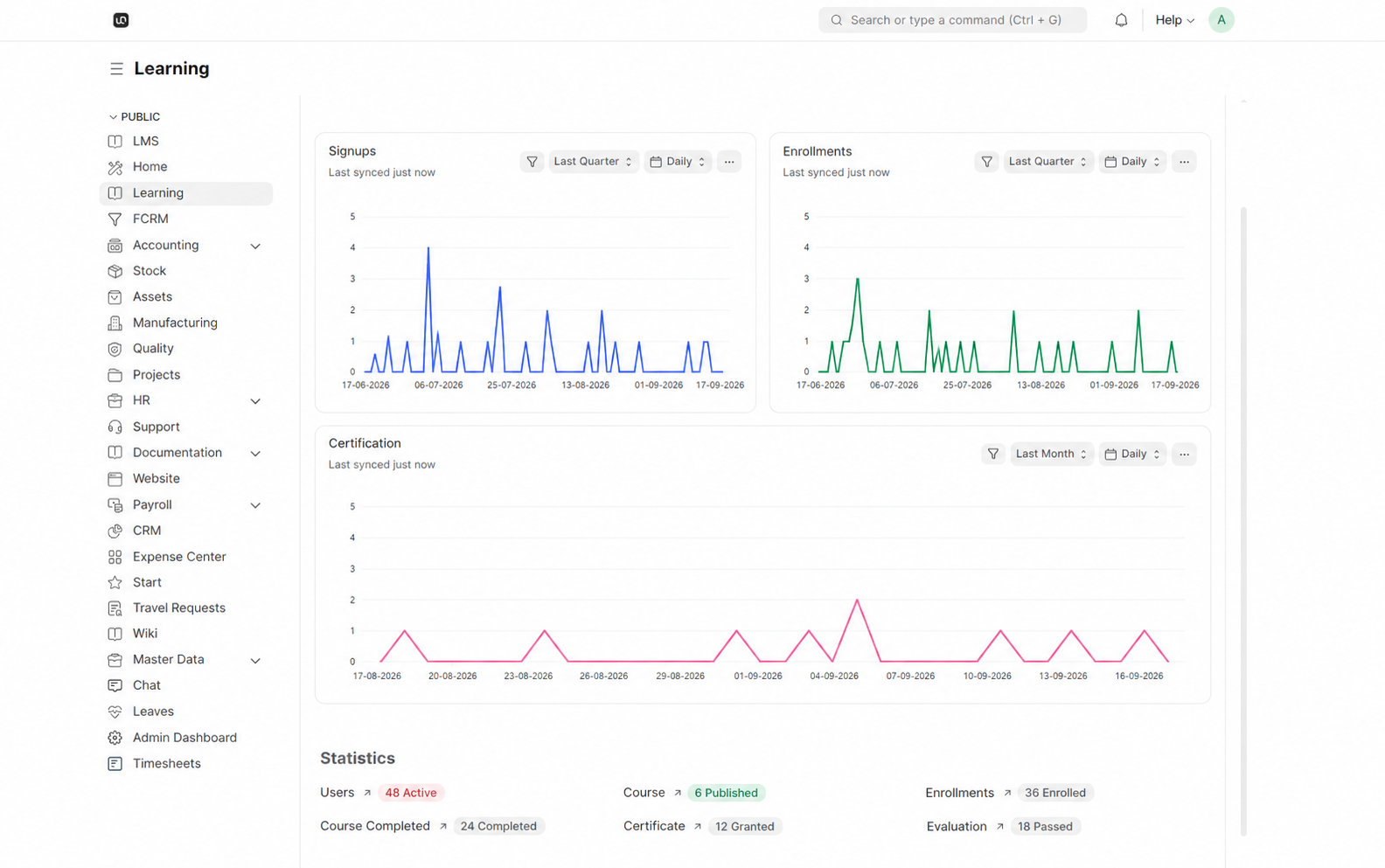Change the Signups Daily interval

pyautogui.click(x=678, y=162)
